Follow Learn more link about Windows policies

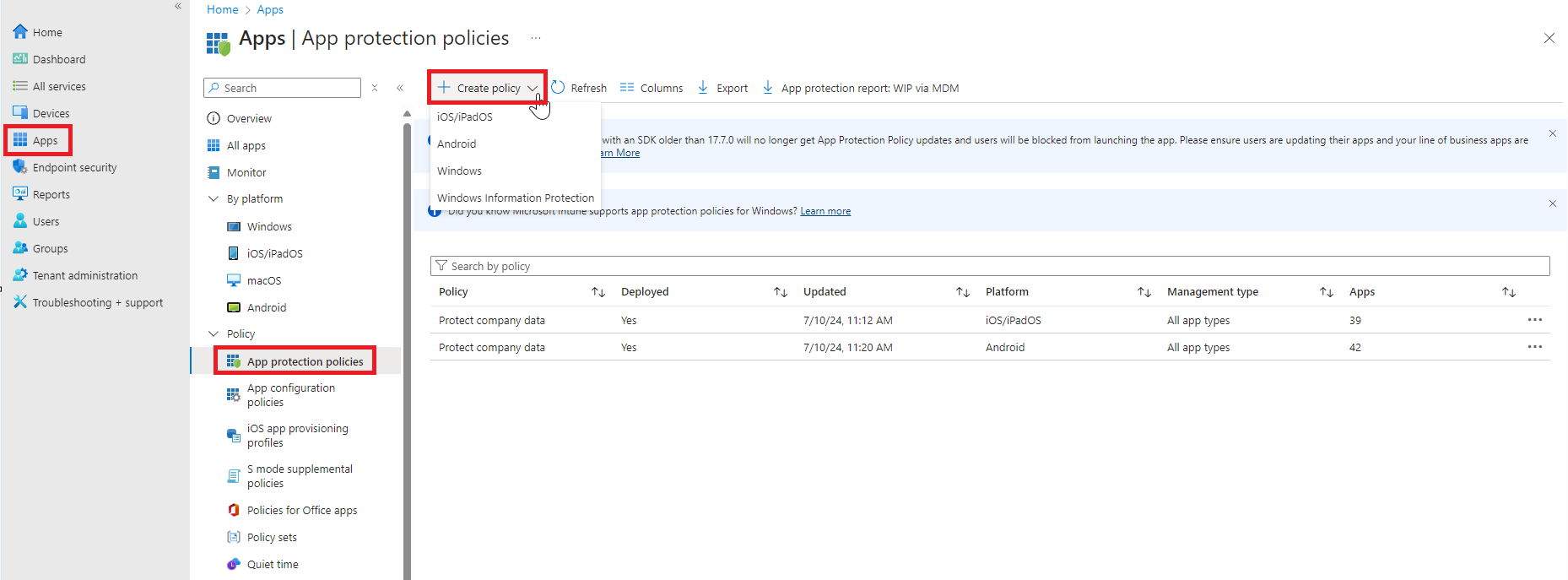point(825,211)
